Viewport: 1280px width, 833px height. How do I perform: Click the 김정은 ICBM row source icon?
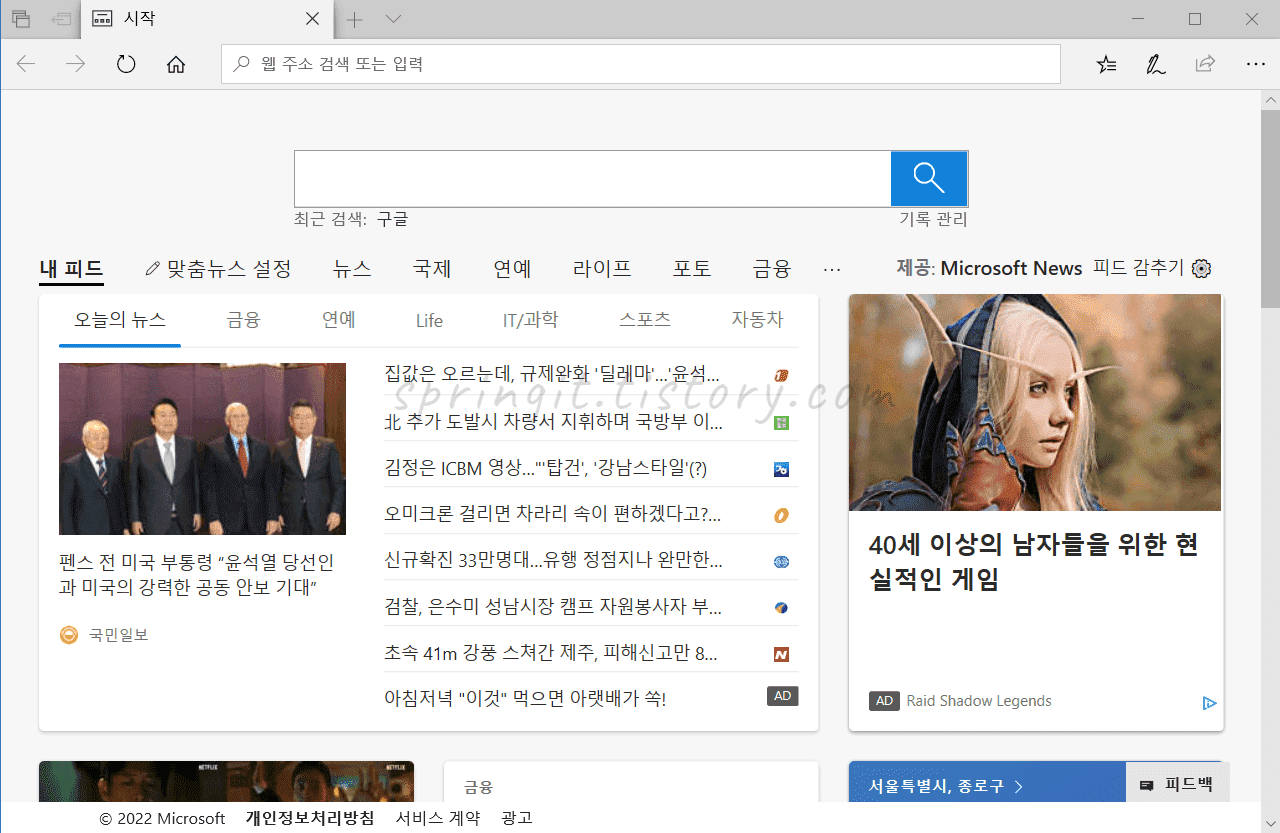(782, 469)
